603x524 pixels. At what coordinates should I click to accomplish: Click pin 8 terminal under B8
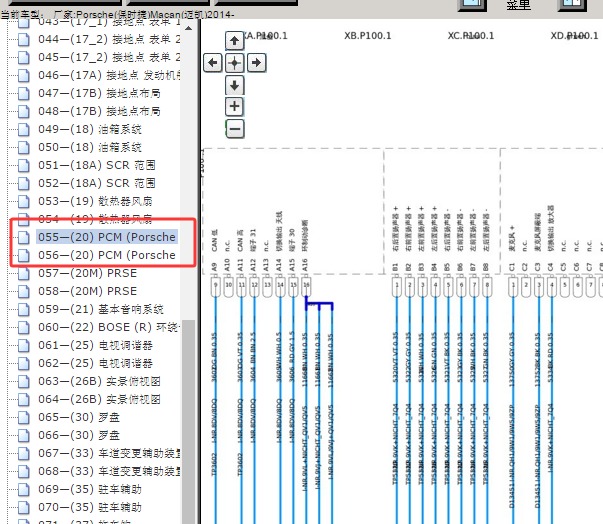[487, 287]
